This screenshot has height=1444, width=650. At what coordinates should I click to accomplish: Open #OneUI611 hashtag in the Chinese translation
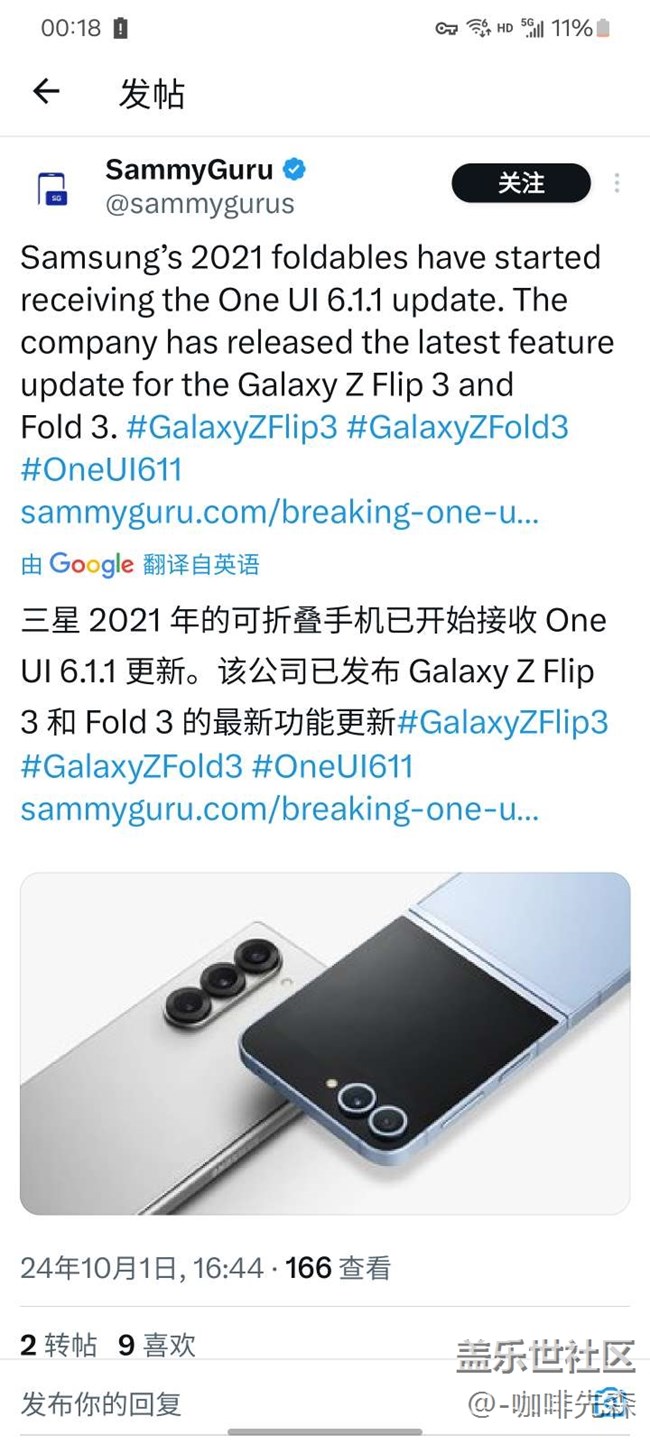pos(332,766)
